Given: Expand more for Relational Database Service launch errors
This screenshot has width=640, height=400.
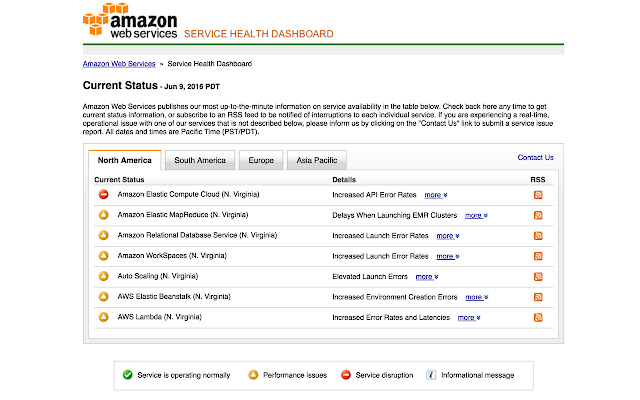Looking at the screenshot, I should (x=448, y=236).
